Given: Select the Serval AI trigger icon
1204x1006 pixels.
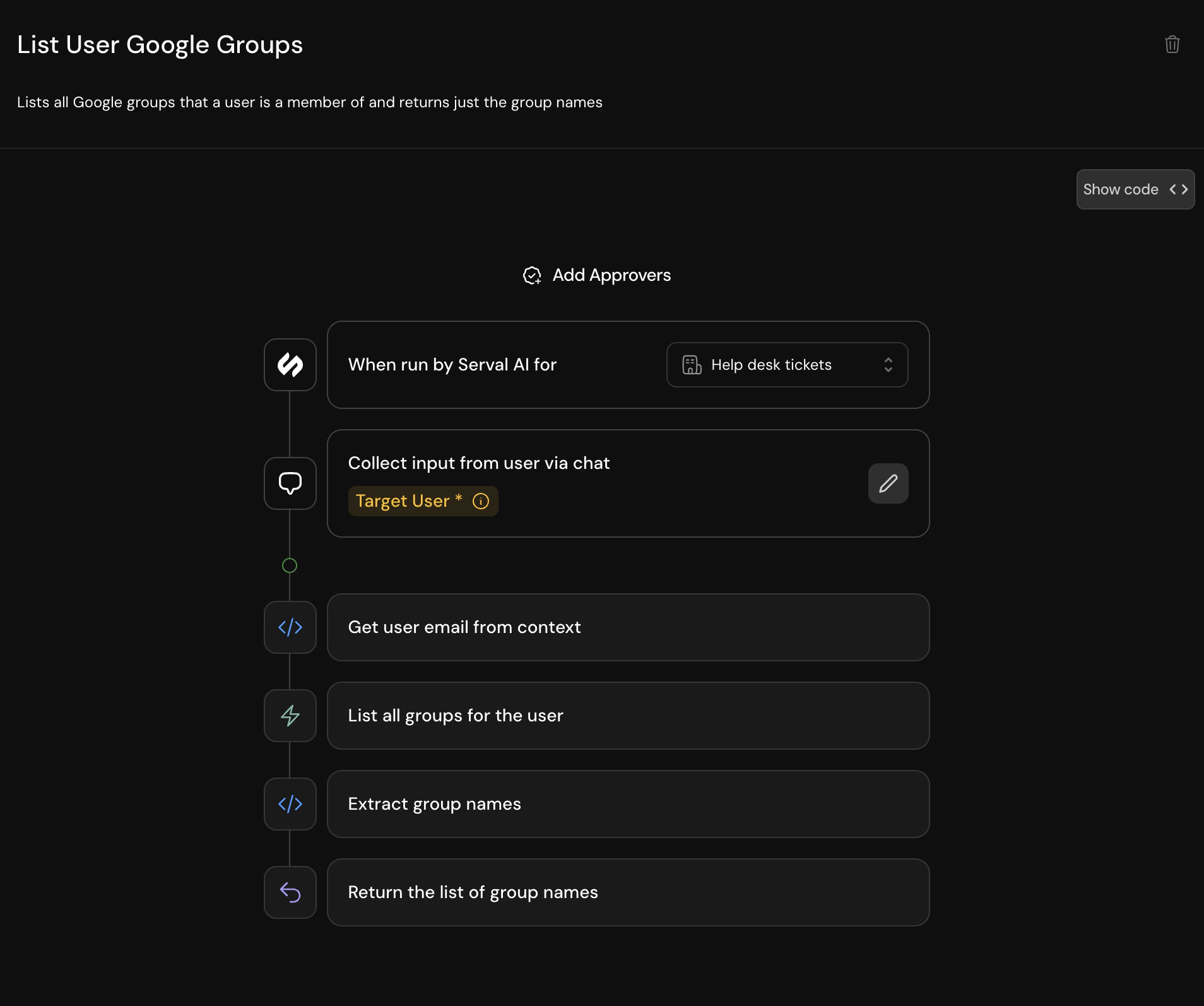Looking at the screenshot, I should 290,364.
